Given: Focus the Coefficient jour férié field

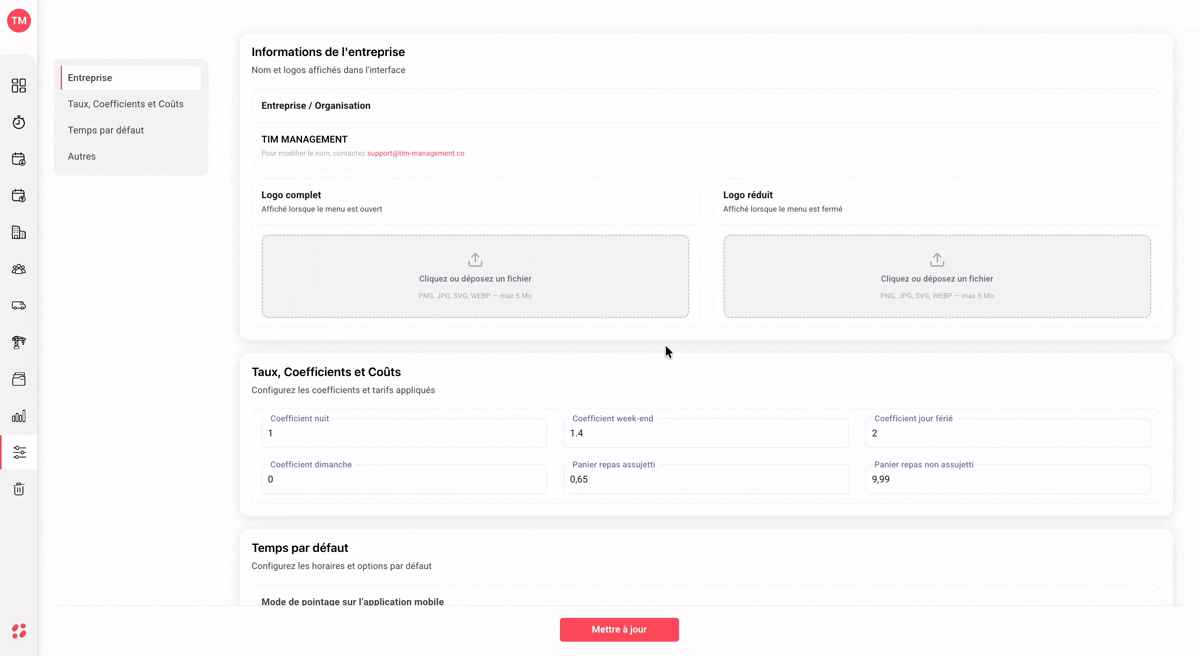Looking at the screenshot, I should click(1008, 433).
